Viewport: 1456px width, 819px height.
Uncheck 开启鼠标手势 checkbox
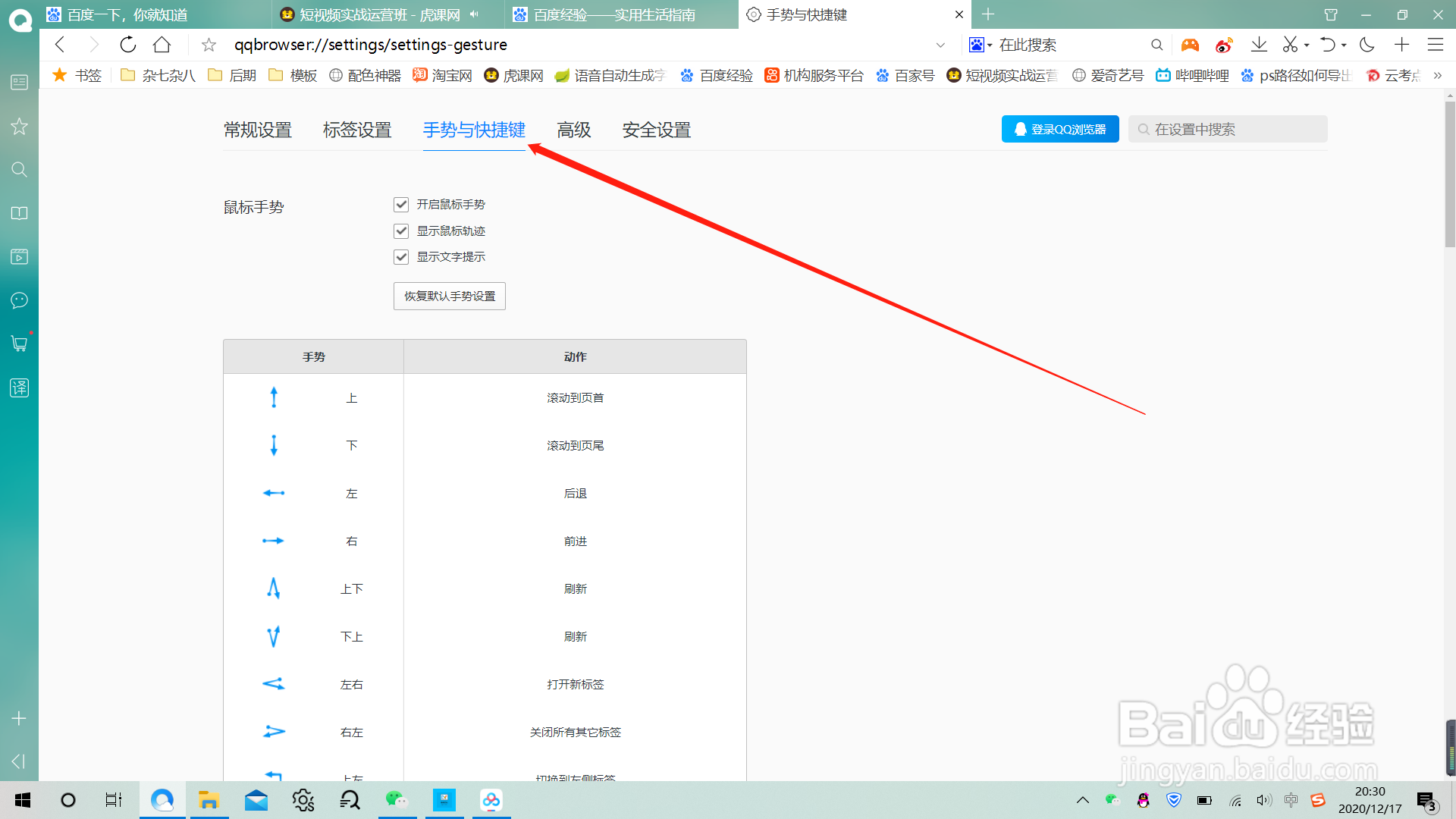tap(401, 205)
